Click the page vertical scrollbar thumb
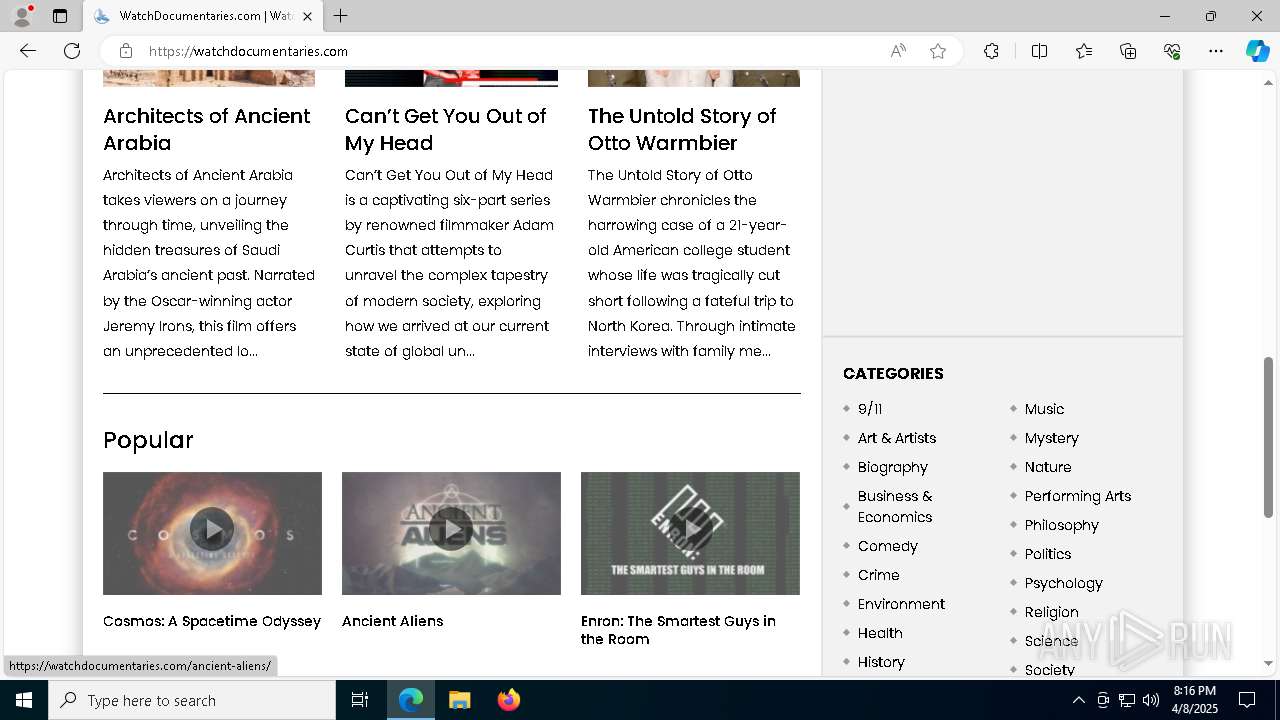This screenshot has height=720, width=1280. pyautogui.click(x=1269, y=437)
